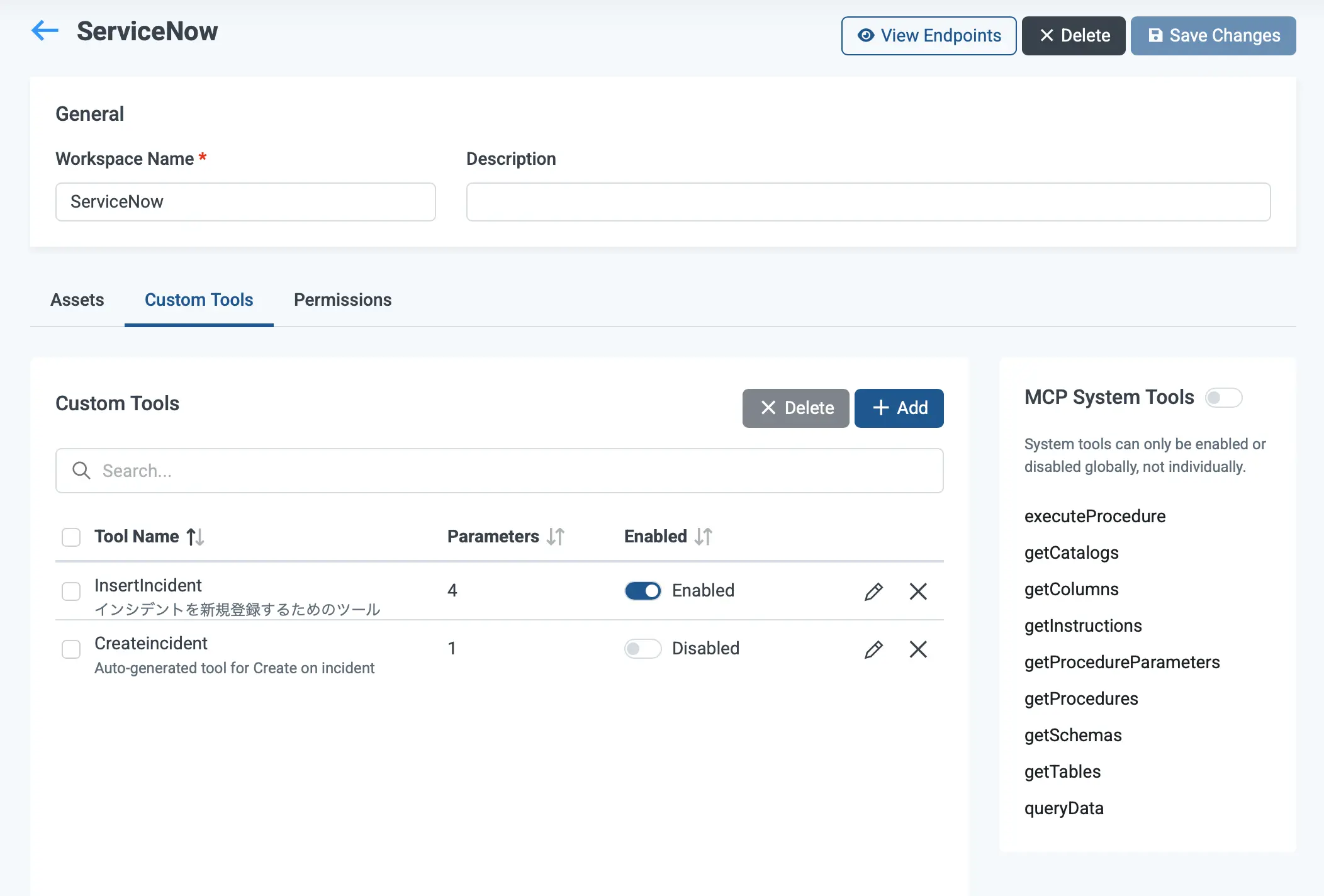Focus the Description input field
Viewport: 1324px width, 896px height.
(868, 202)
